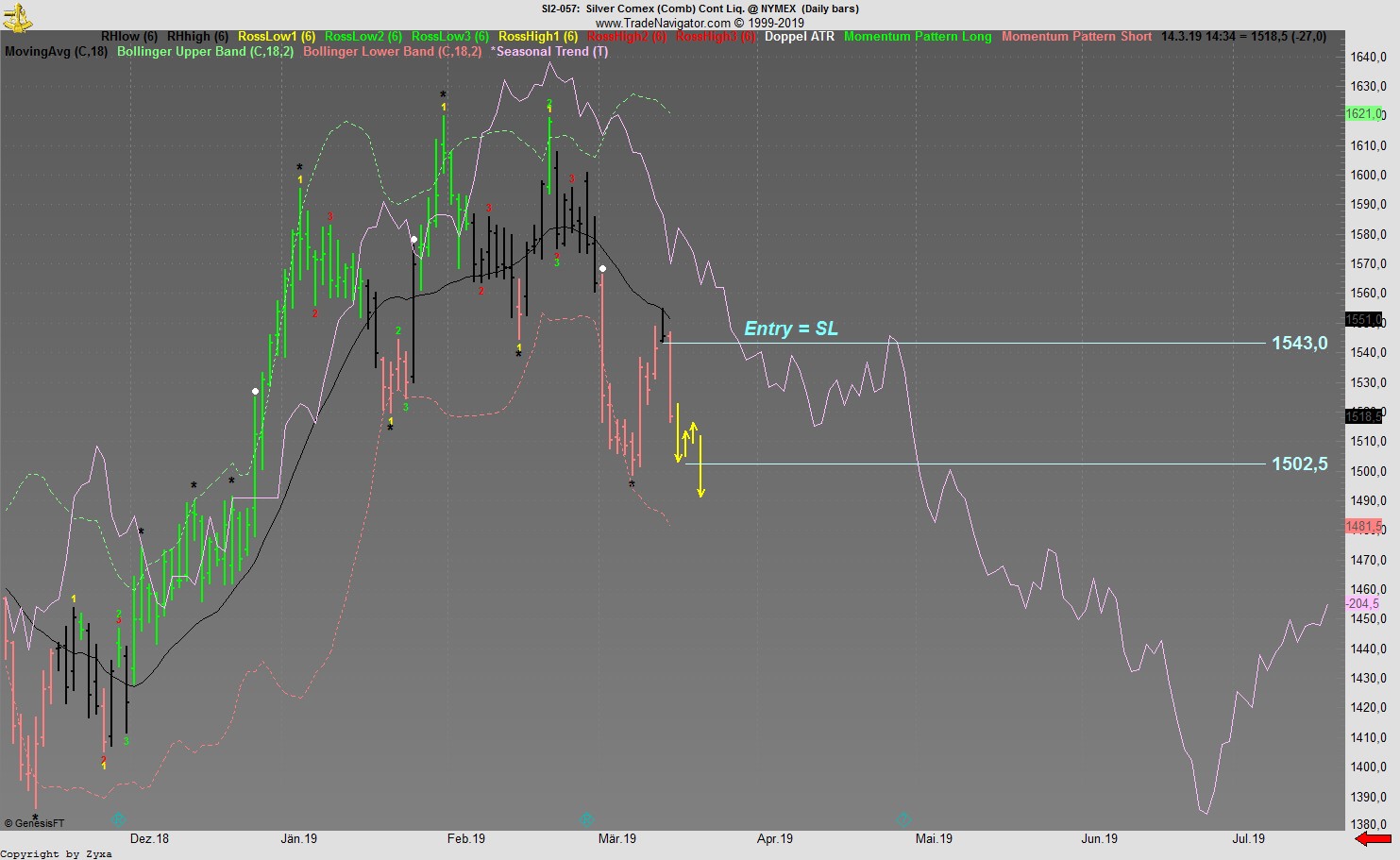Select the Momentum Pattern Short legend item
Viewport: 1400px width, 860px height.
coord(1079,37)
